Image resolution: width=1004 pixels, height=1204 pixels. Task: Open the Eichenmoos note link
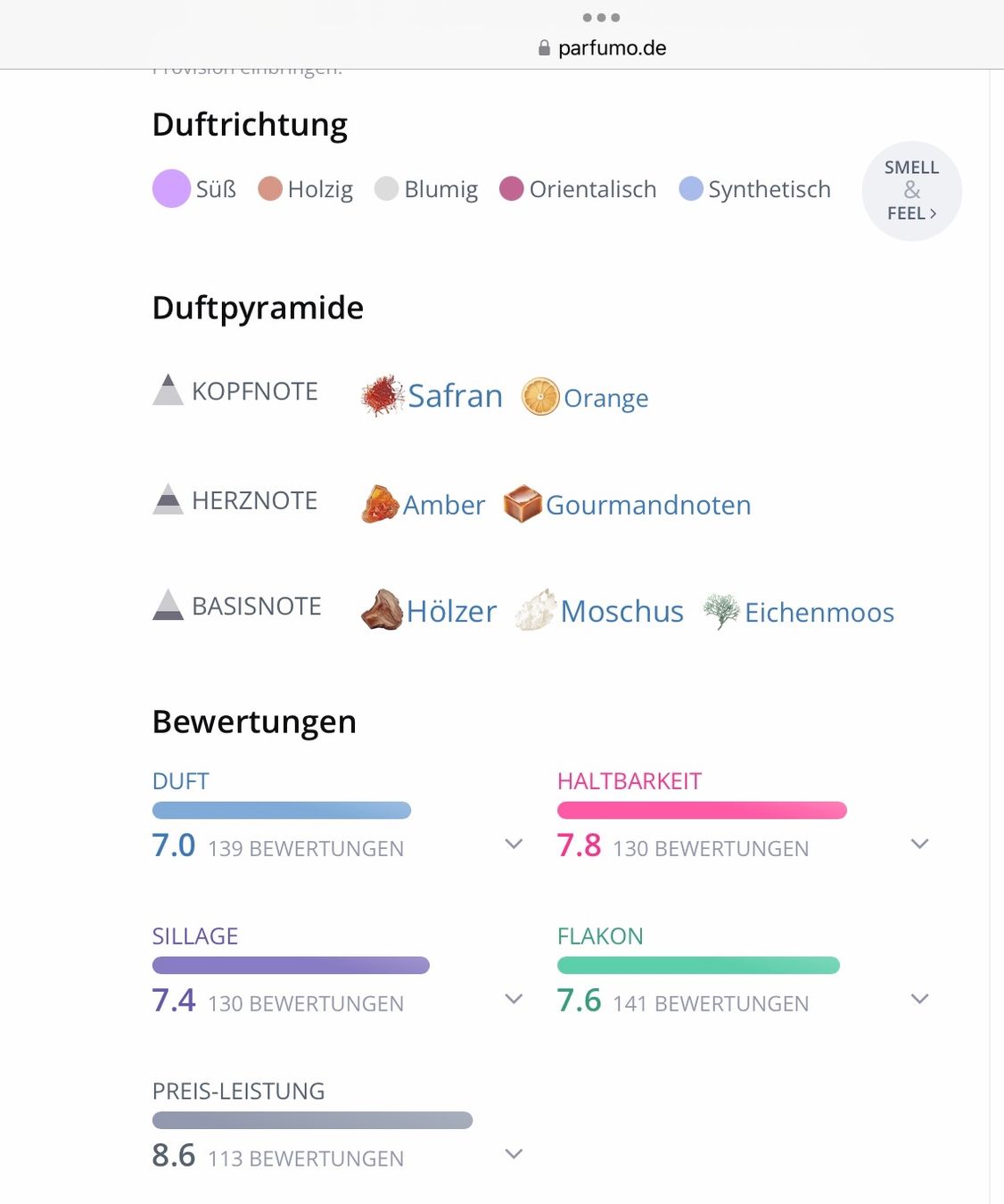click(x=819, y=612)
